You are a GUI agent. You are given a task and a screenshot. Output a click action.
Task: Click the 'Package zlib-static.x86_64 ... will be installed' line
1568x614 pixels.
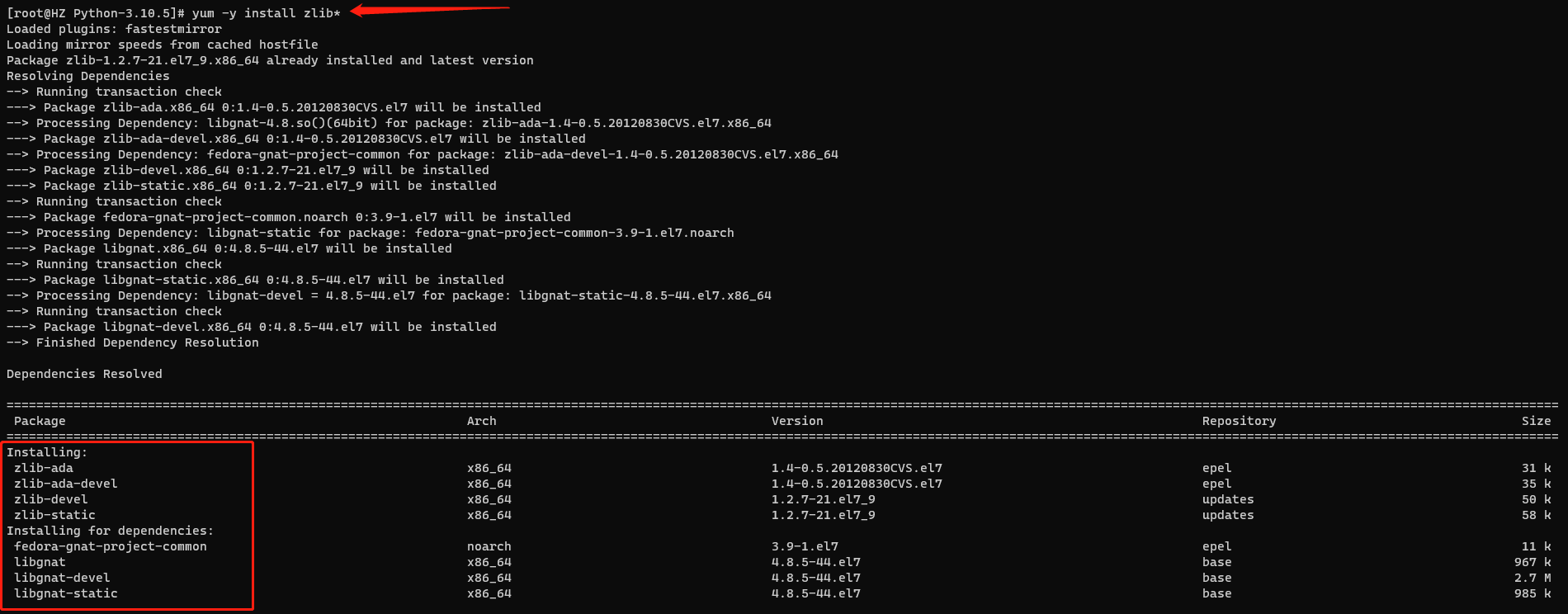(252, 186)
